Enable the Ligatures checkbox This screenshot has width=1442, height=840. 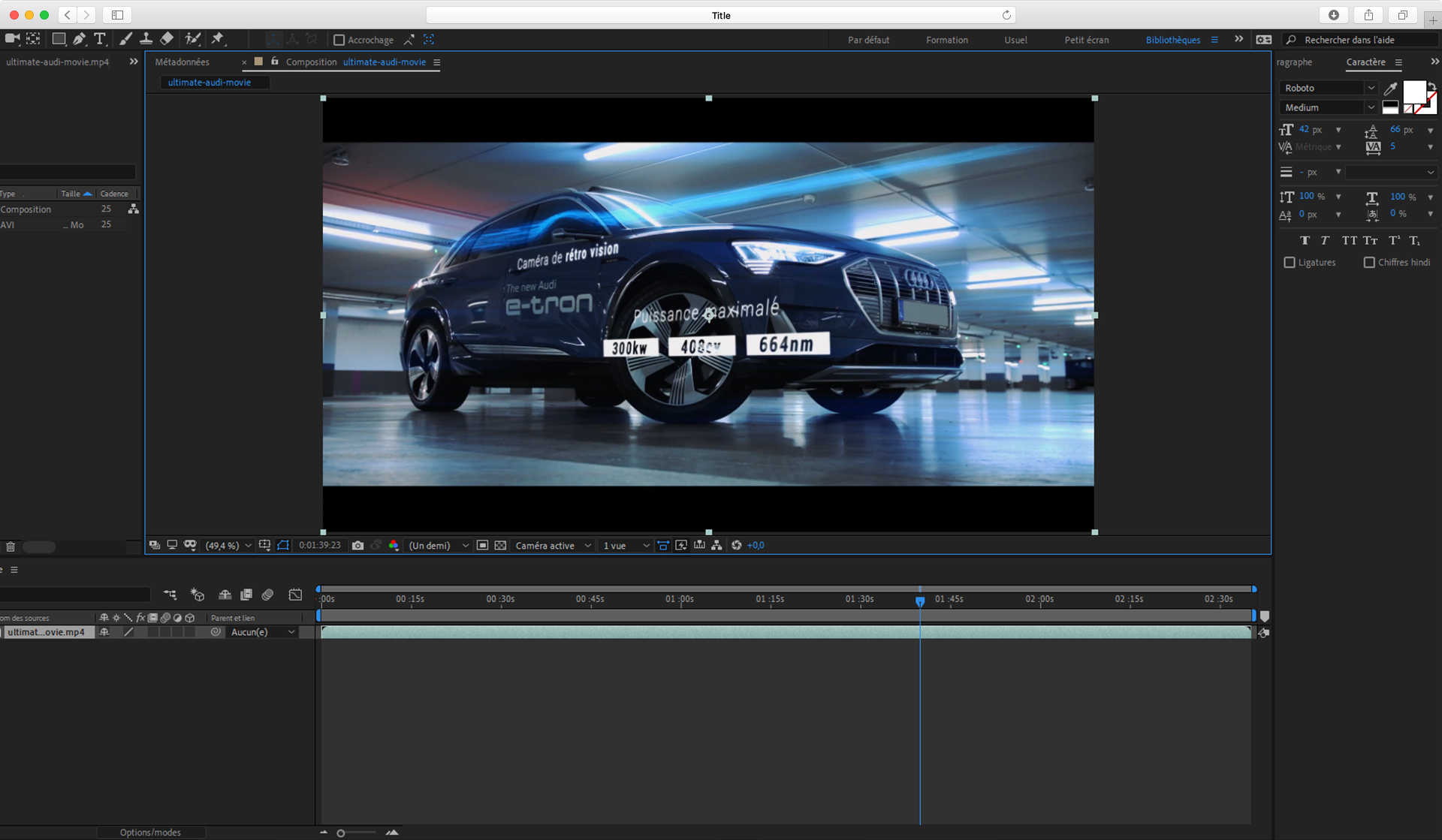pyautogui.click(x=1290, y=263)
